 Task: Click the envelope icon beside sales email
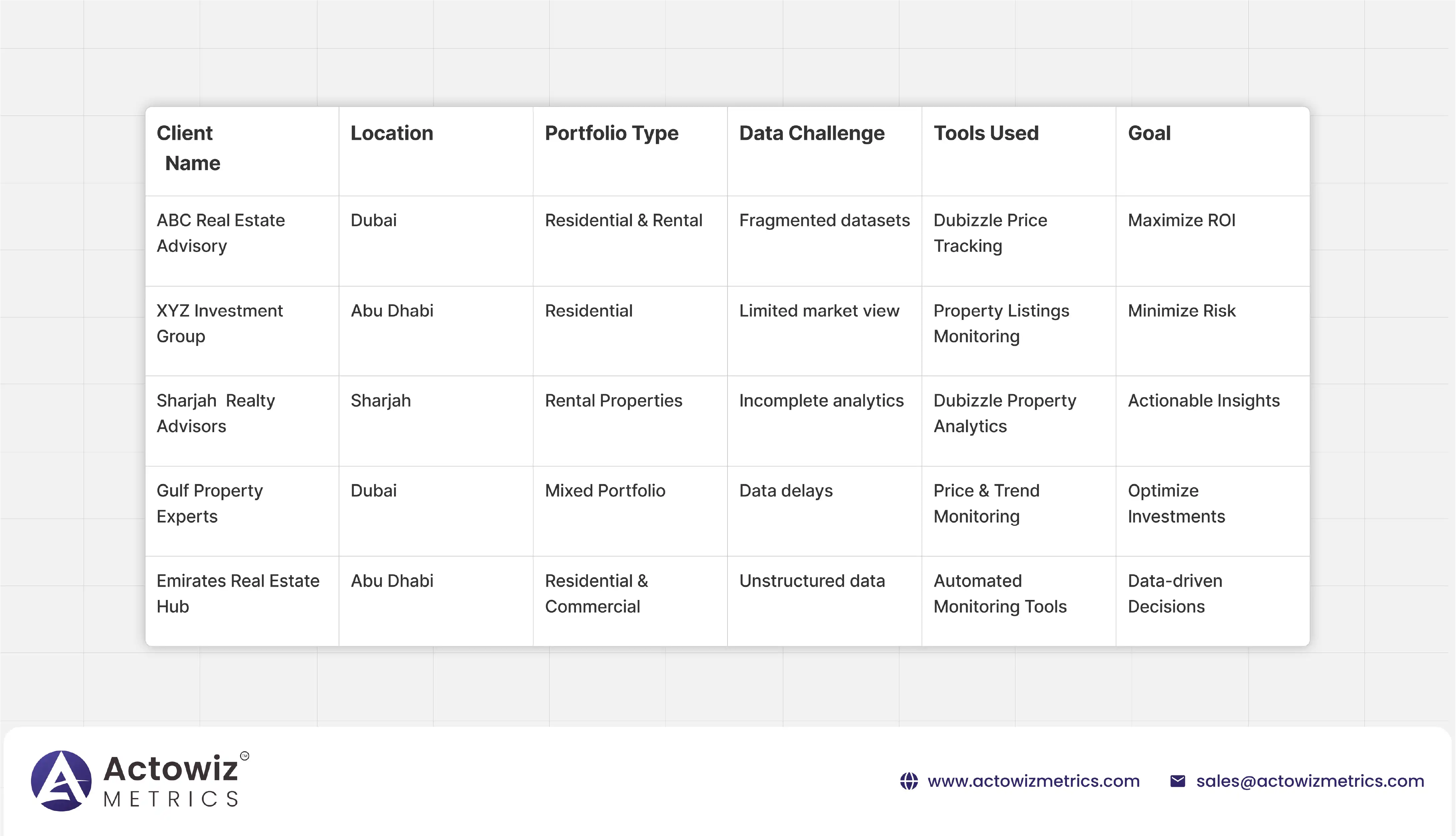coord(1178,781)
